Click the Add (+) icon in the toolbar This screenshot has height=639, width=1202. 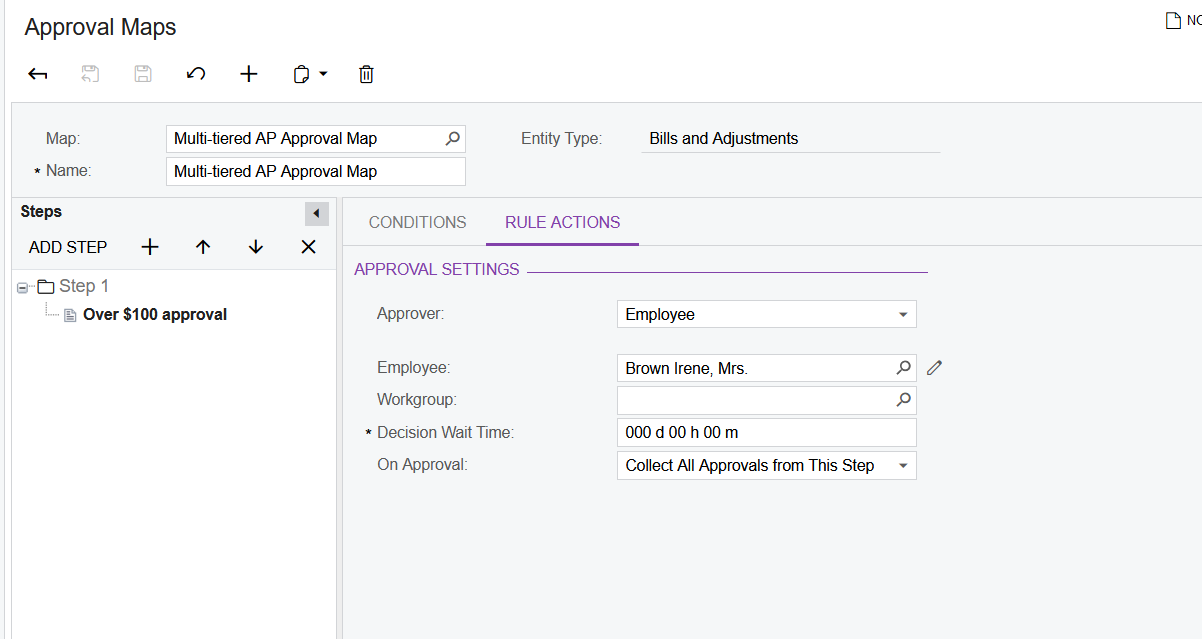point(248,73)
